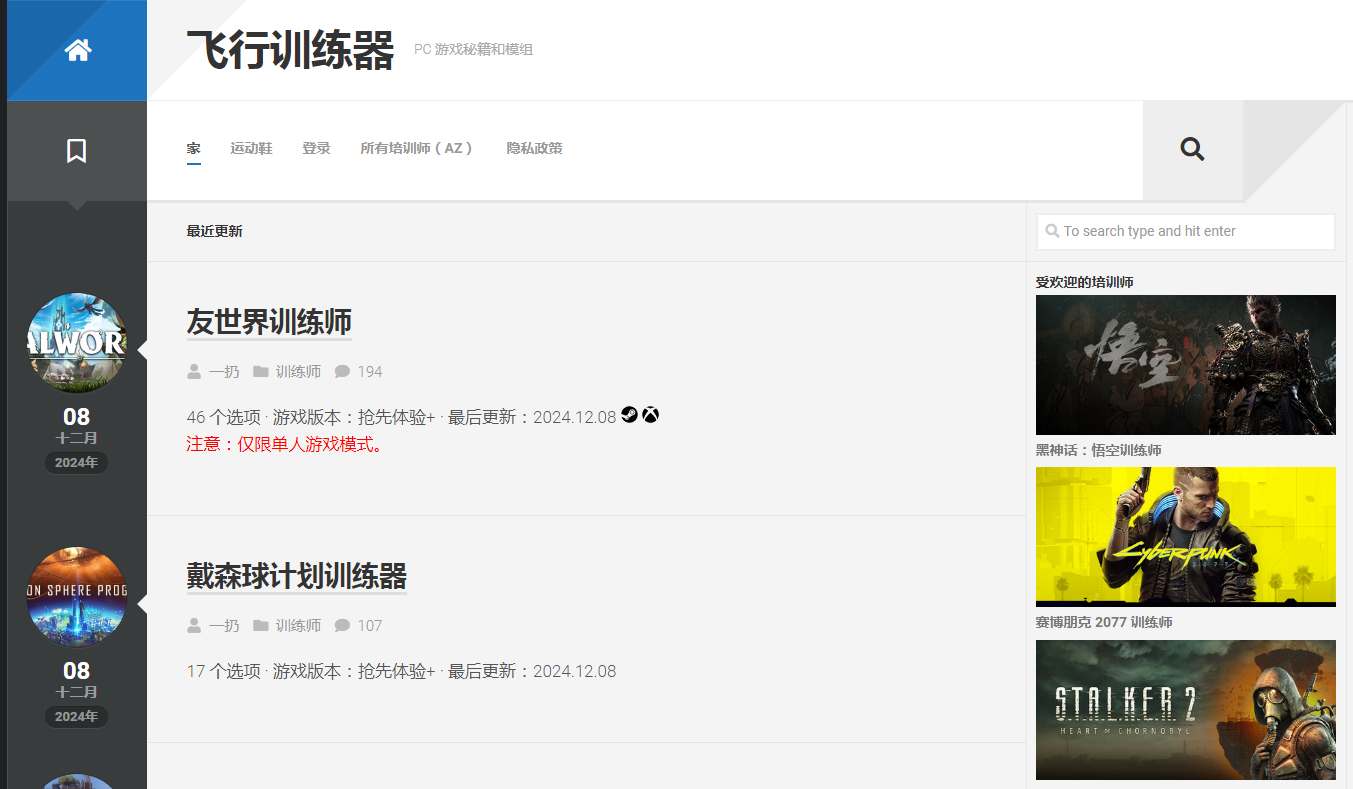Click the Palworld round avatar thumbnail

point(77,343)
